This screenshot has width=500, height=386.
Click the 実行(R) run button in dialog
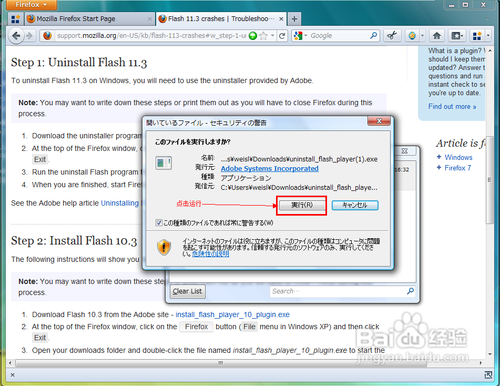click(x=302, y=205)
